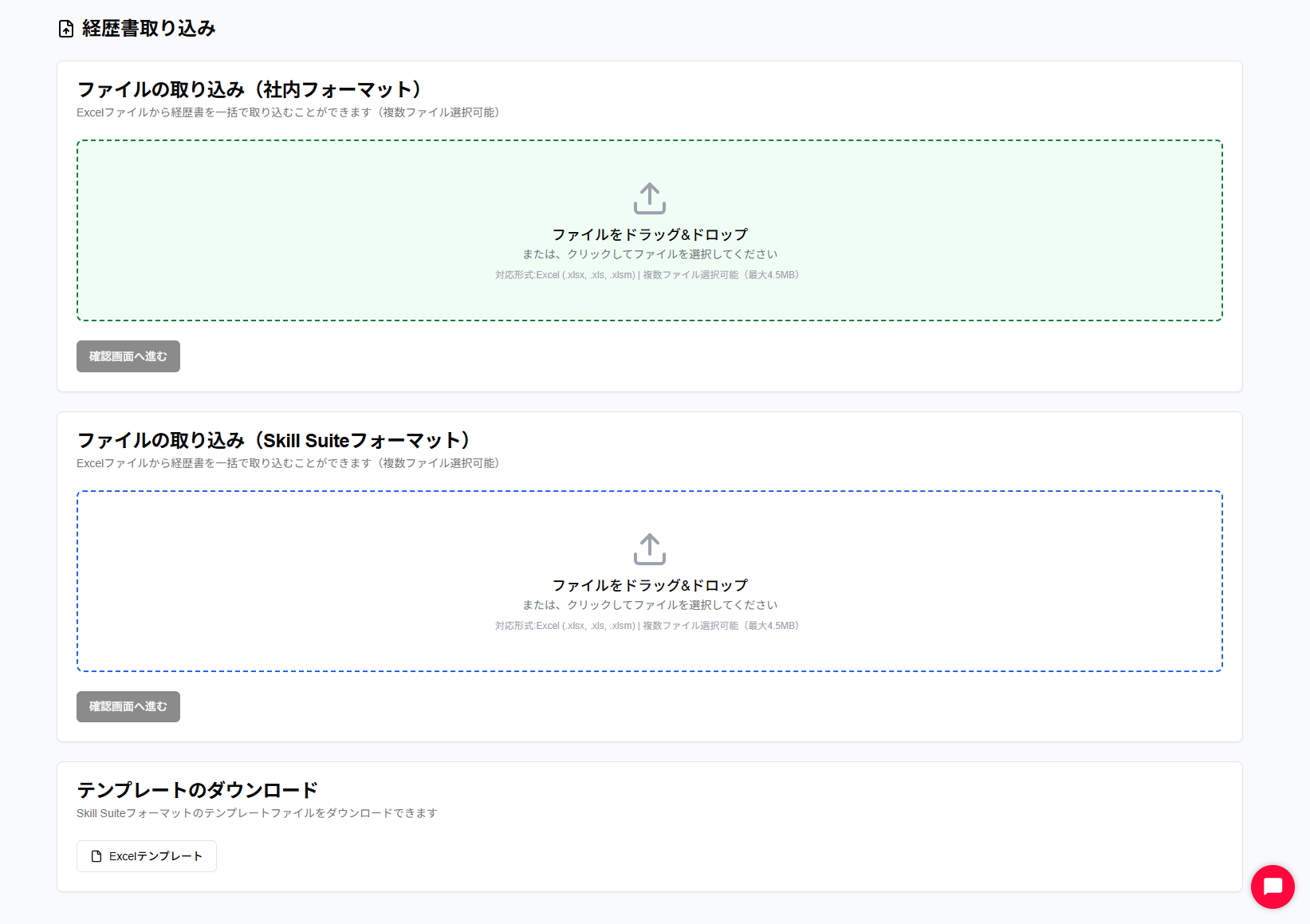Click the upload arrow icon in the 社内フォーマット drop zone

tap(650, 199)
